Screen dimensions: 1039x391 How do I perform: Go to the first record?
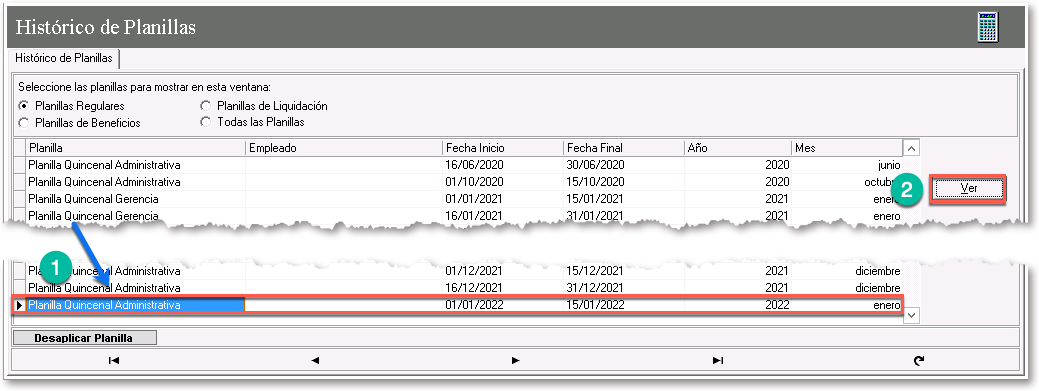pyautogui.click(x=114, y=361)
